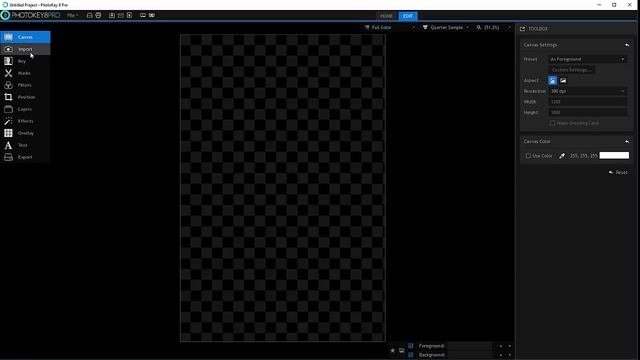Click the single-view layout icon in top toolbar

pos(143,16)
